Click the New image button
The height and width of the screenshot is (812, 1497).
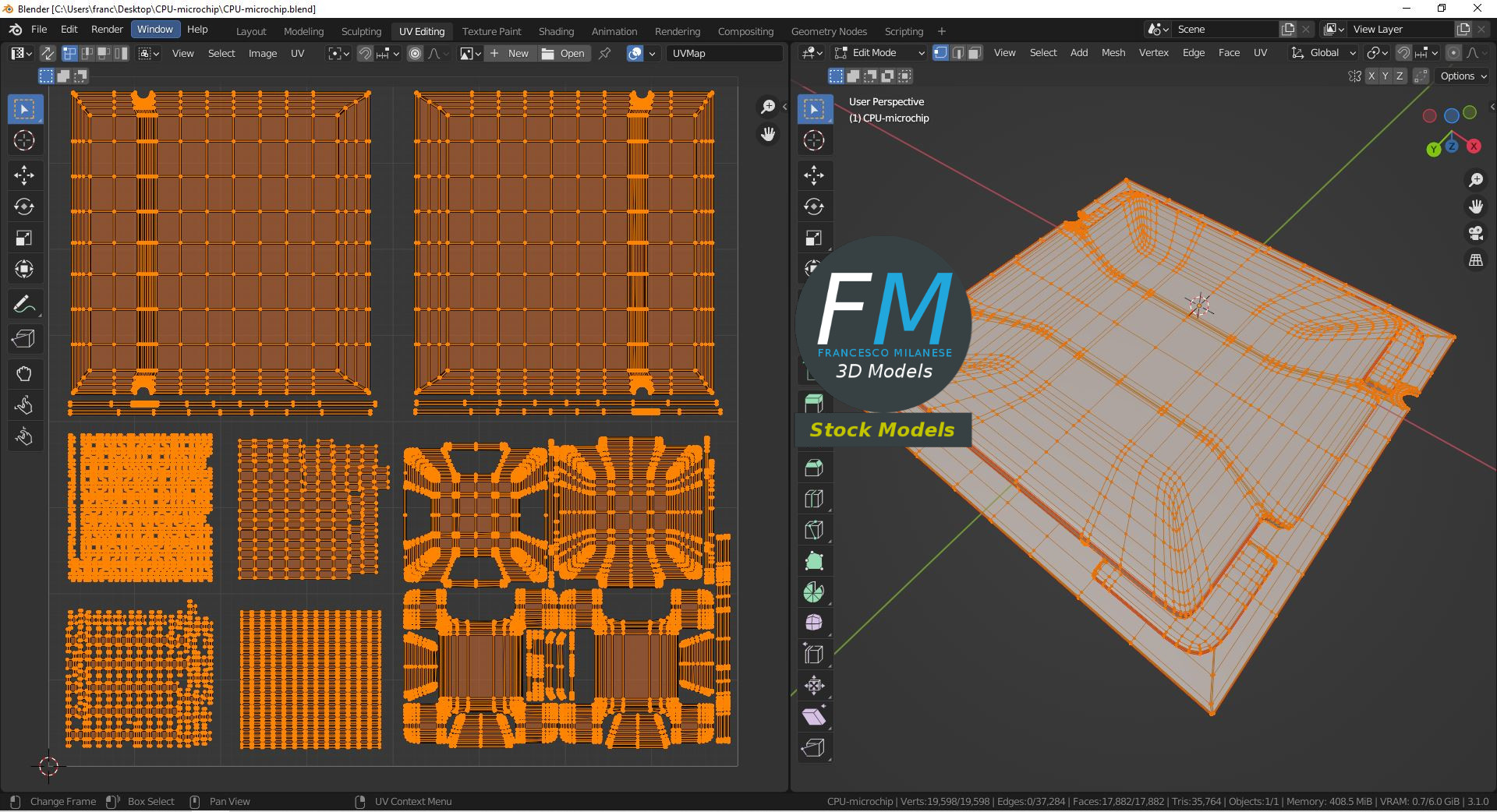click(x=511, y=53)
